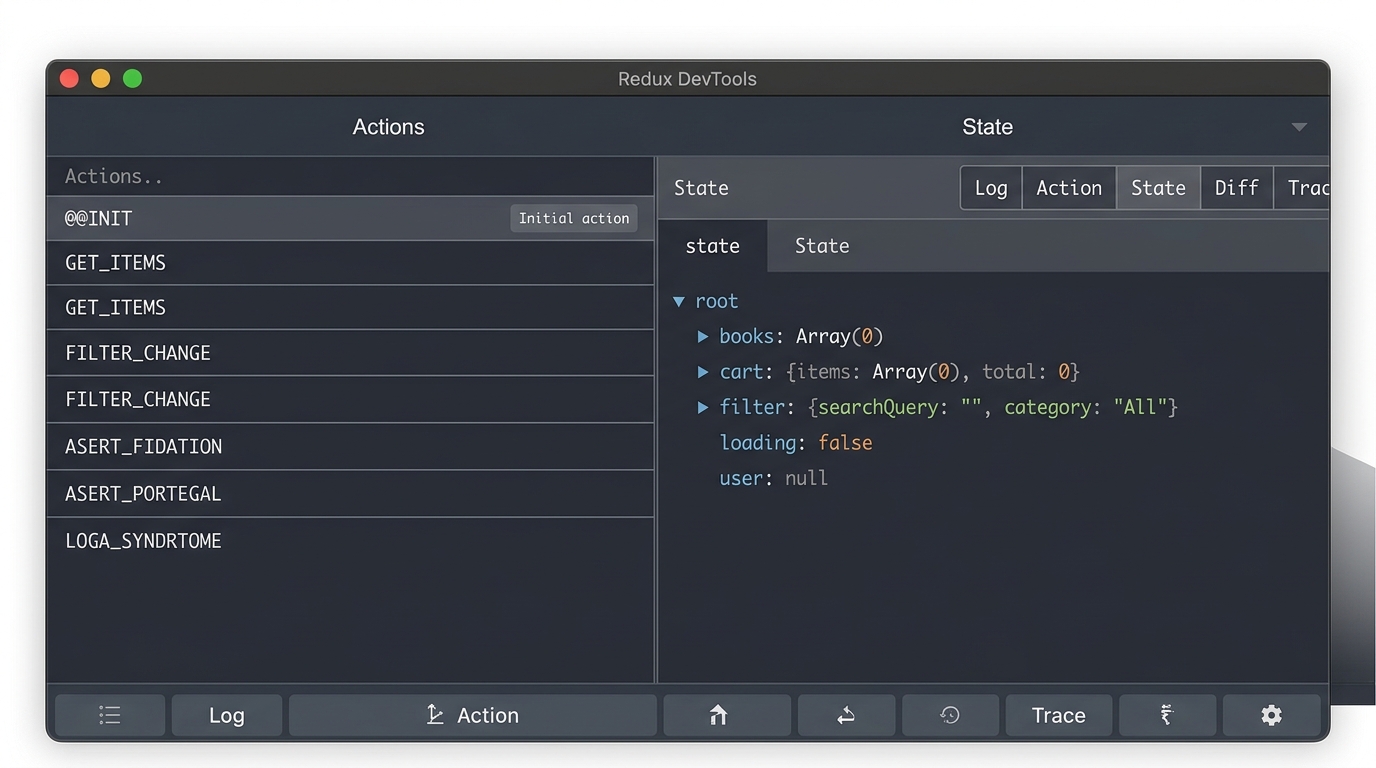This screenshot has height=768, width=1376.
Task: Open settings with the gear icon
Action: (1271, 715)
